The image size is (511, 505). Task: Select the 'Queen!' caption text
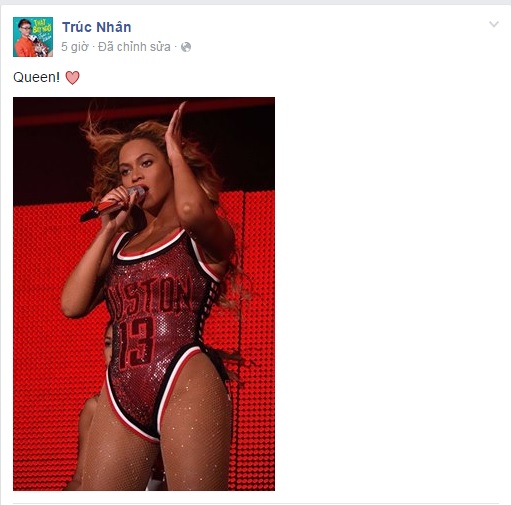tap(36, 77)
